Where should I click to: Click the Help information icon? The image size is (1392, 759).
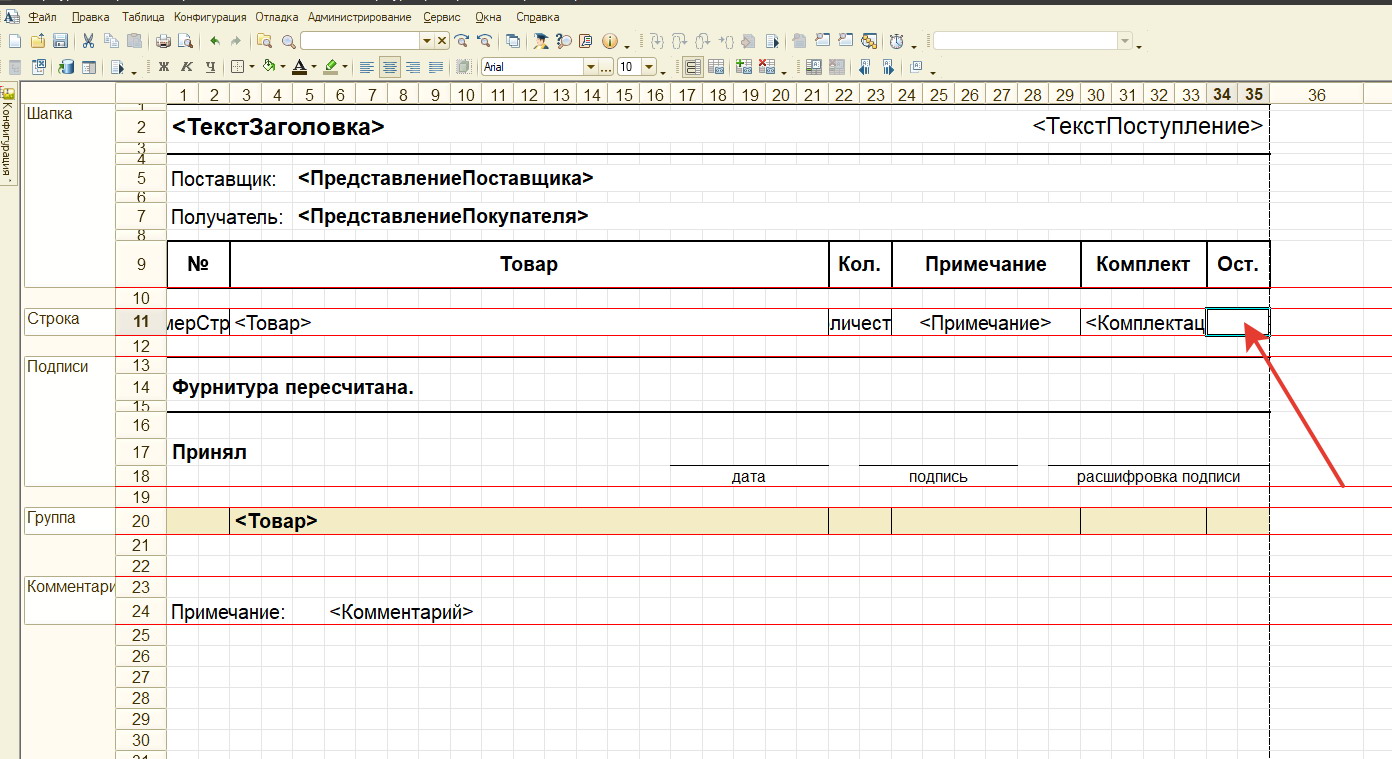point(609,41)
